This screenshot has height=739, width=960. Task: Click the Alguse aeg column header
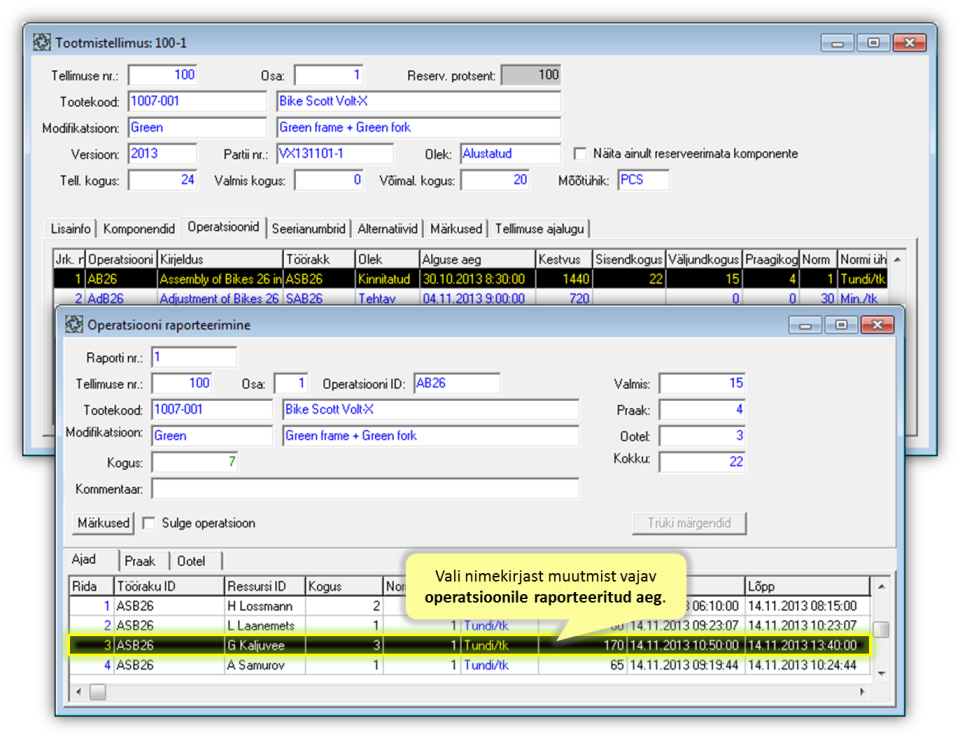point(477,260)
